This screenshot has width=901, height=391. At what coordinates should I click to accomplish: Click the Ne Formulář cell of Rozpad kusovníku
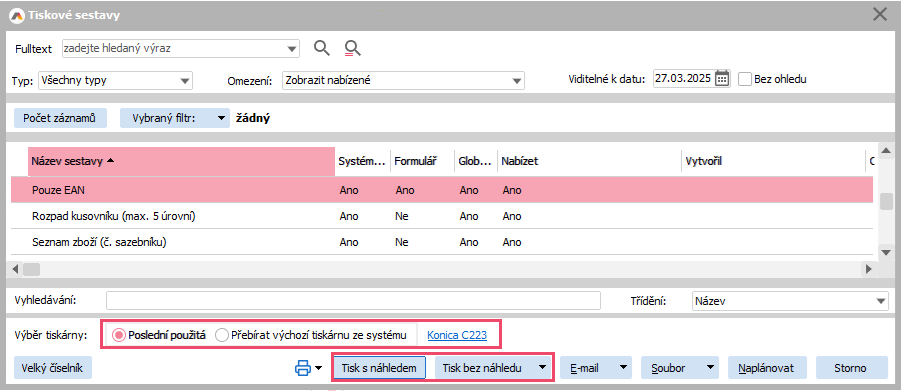(402, 216)
